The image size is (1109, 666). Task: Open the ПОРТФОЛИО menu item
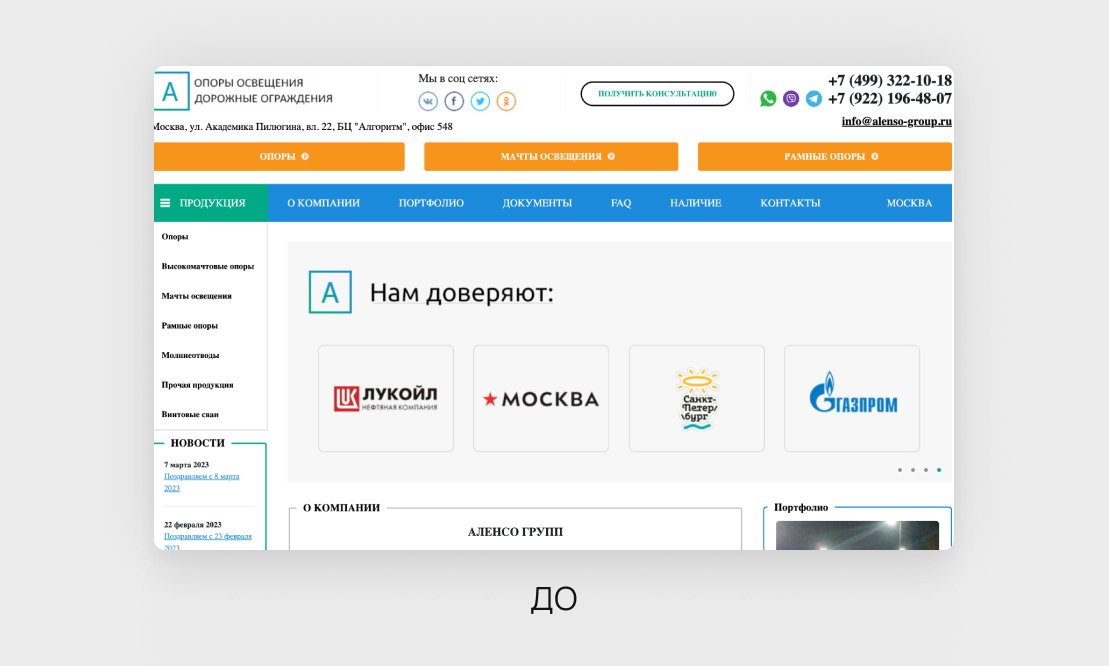coord(431,203)
